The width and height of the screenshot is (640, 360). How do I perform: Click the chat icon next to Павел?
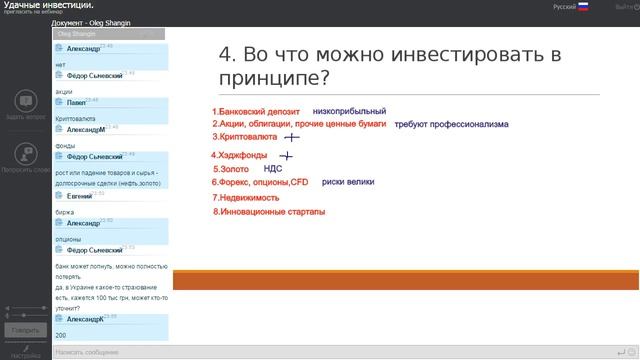(x=59, y=102)
